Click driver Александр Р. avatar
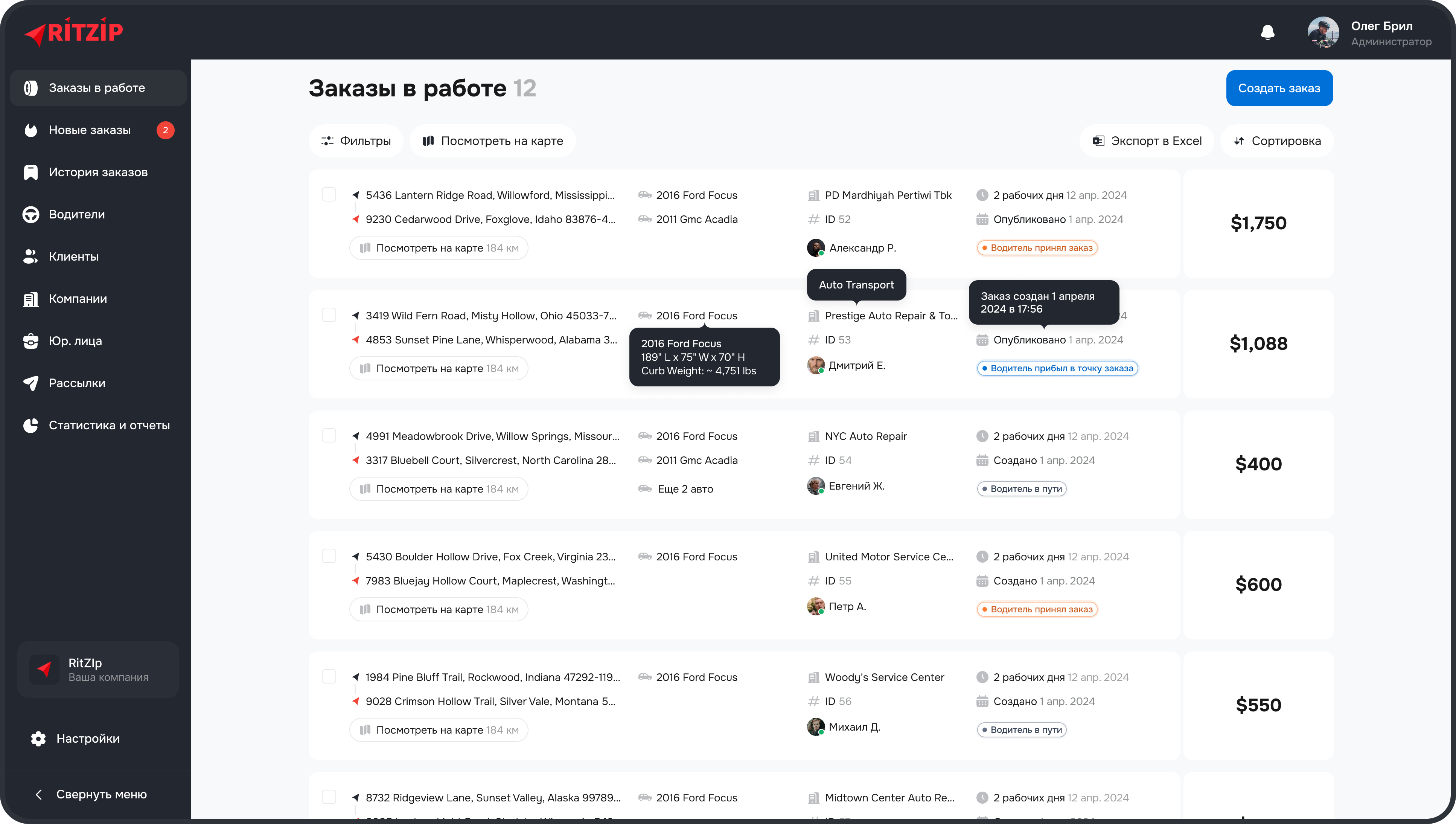This screenshot has height=824, width=1456. tap(815, 248)
